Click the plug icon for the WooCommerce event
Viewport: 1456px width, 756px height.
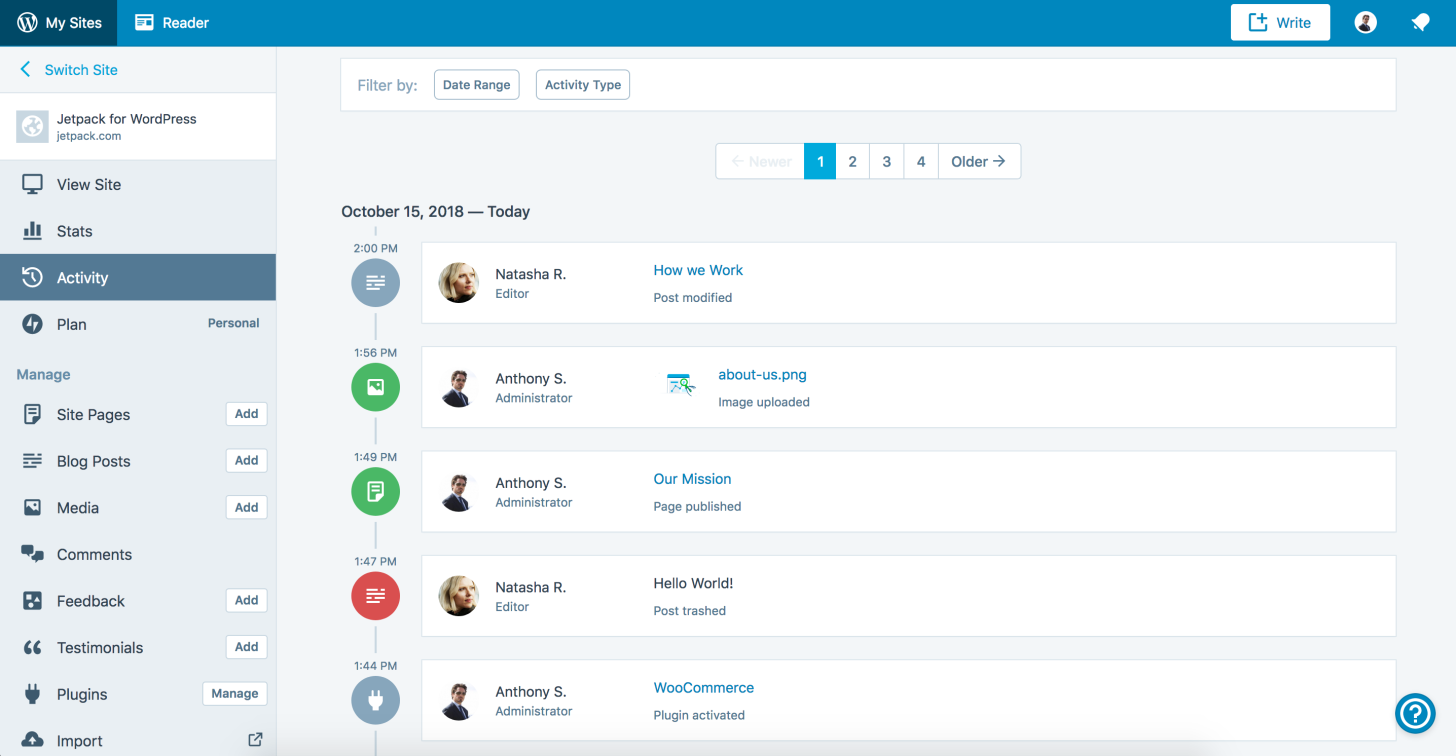click(x=375, y=700)
